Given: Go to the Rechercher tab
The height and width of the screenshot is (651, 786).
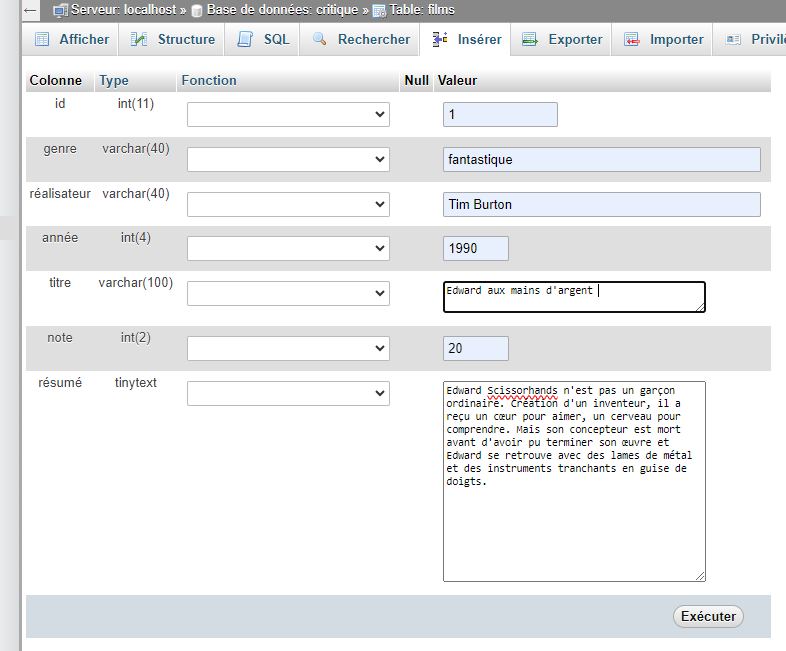Looking at the screenshot, I should tap(359, 39).
